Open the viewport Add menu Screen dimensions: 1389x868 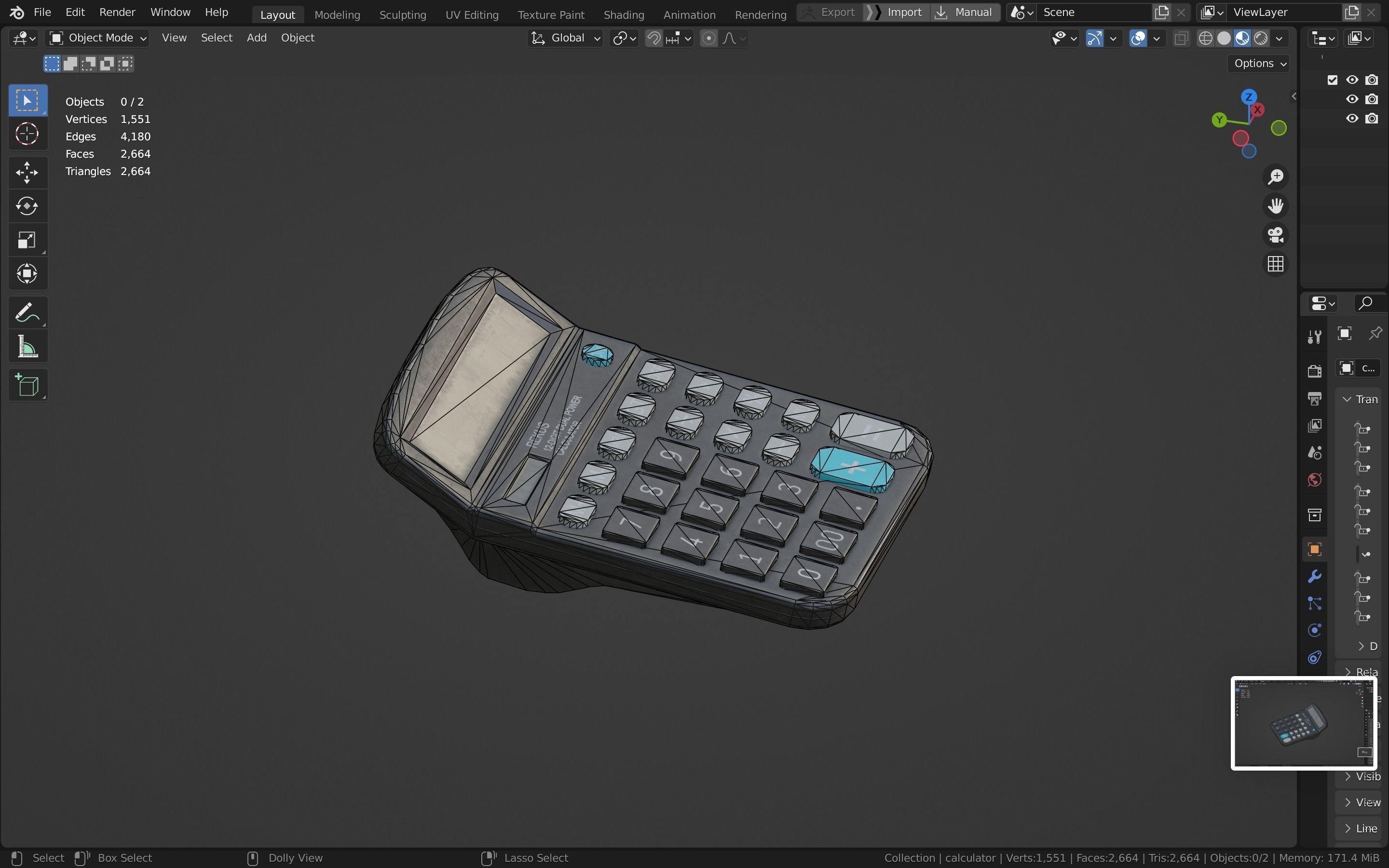pyautogui.click(x=257, y=38)
